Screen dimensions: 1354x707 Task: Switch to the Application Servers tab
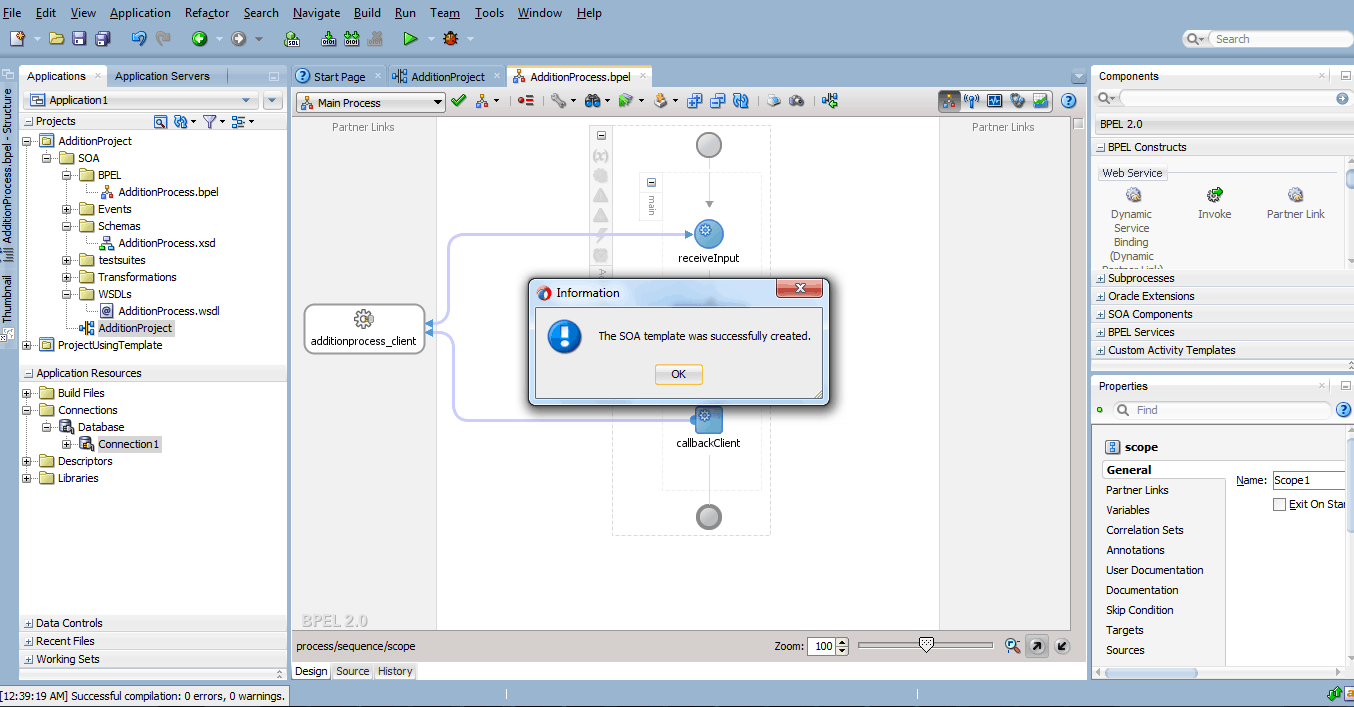(x=162, y=76)
